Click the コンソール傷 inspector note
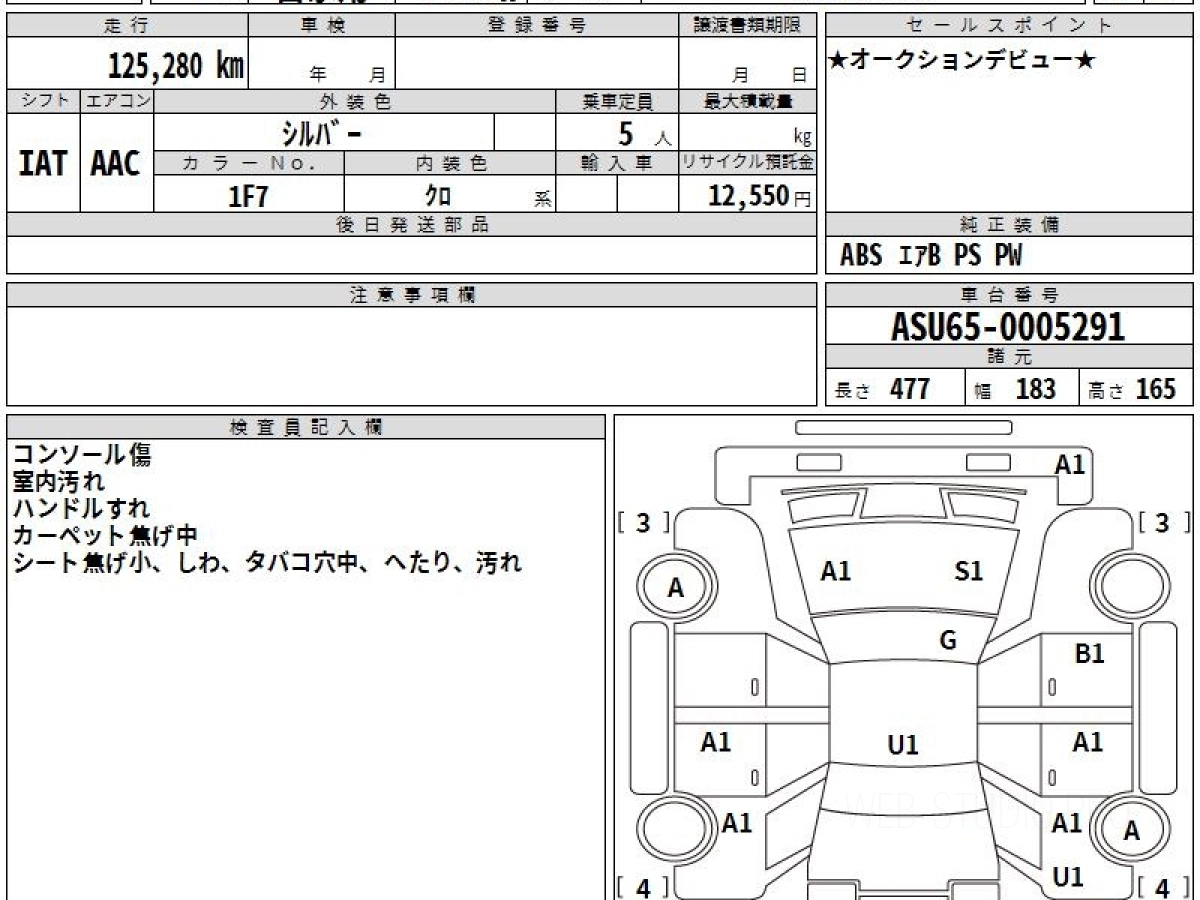1200x900 pixels. (x=82, y=455)
